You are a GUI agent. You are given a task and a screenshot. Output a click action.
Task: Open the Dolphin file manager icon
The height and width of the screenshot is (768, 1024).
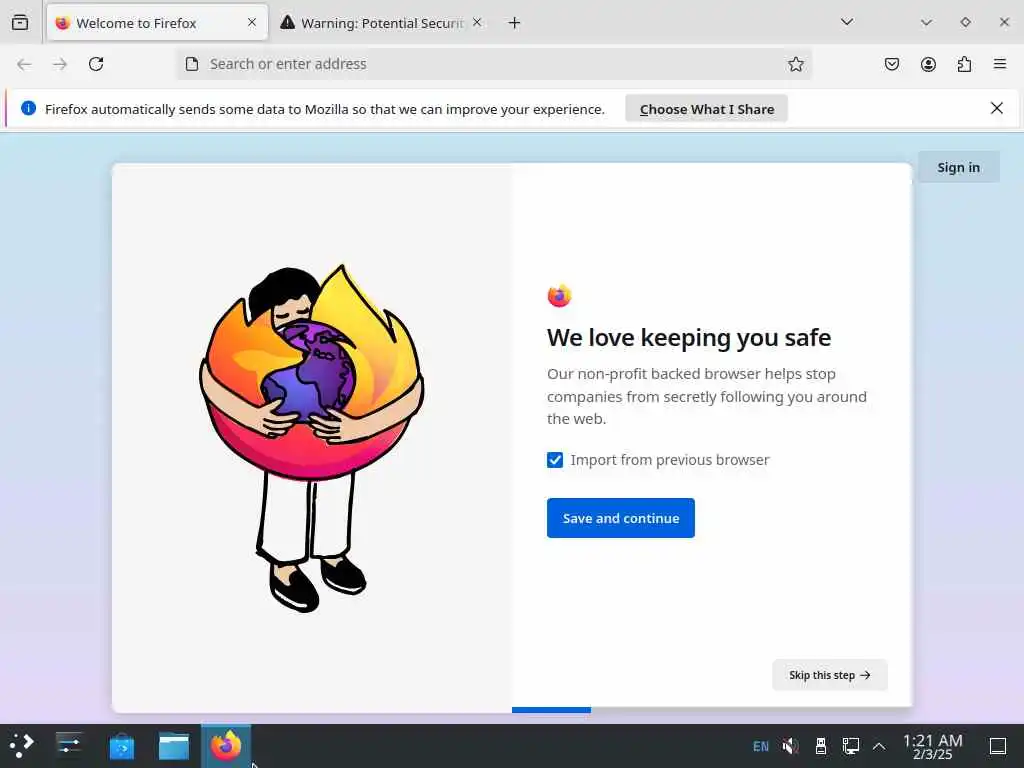[174, 746]
